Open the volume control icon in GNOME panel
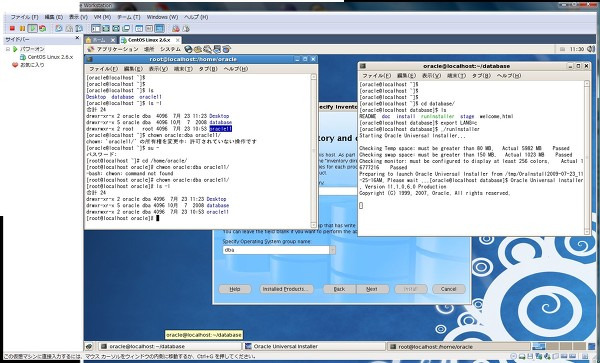This screenshot has height=363, width=600. click(x=591, y=49)
